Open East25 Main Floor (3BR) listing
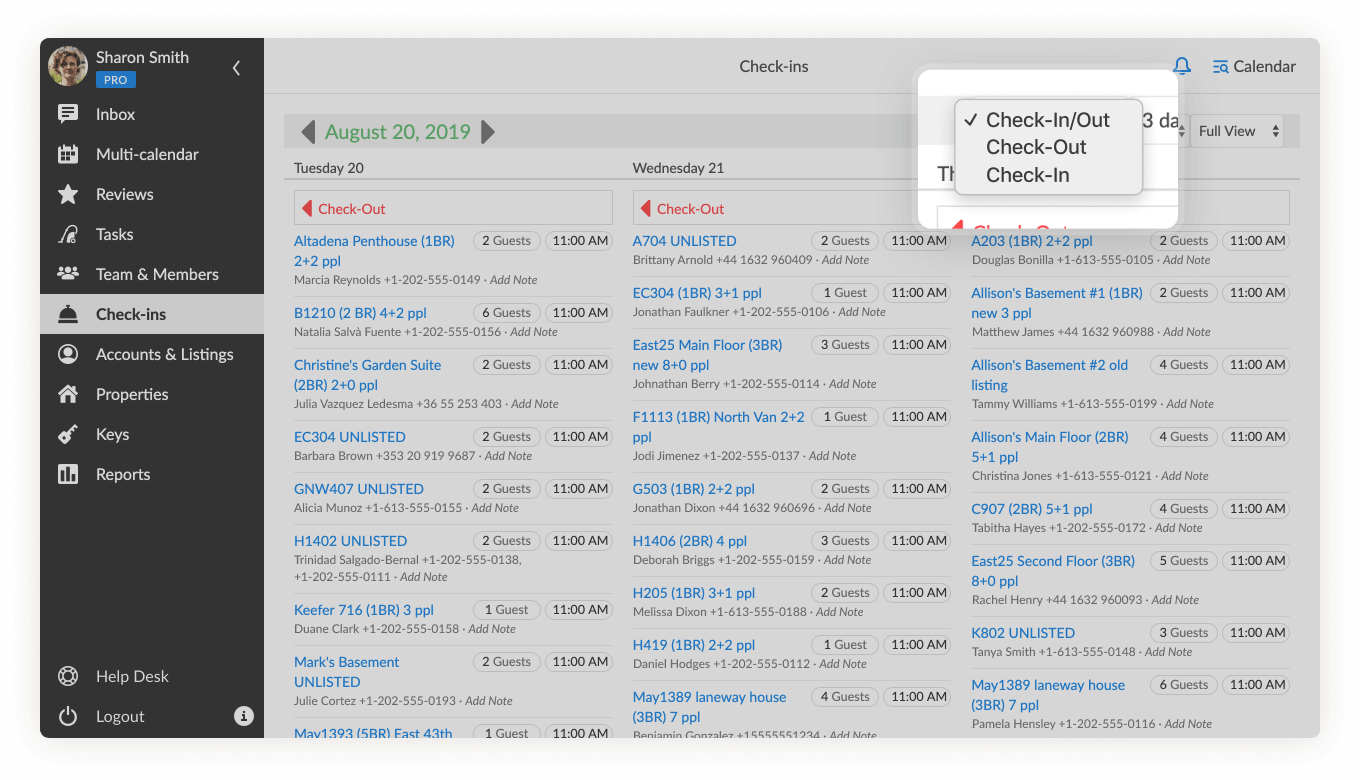 pyautogui.click(x=707, y=355)
